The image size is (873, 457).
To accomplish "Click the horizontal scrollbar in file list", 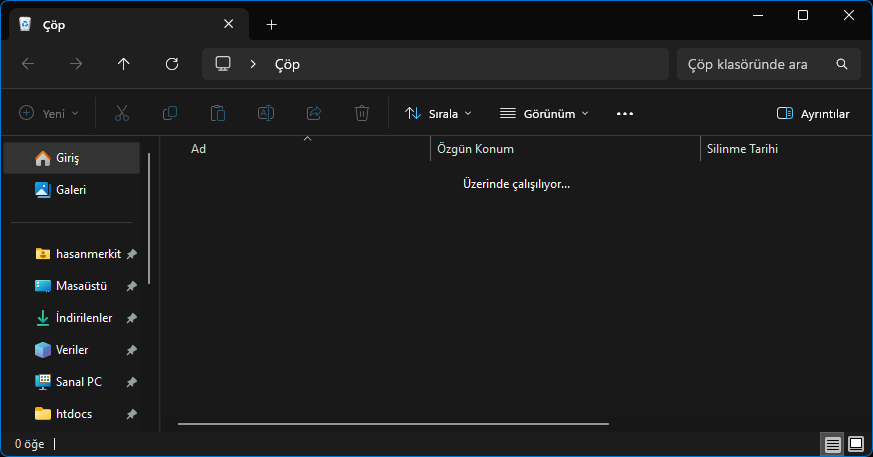I will pyautogui.click(x=393, y=424).
